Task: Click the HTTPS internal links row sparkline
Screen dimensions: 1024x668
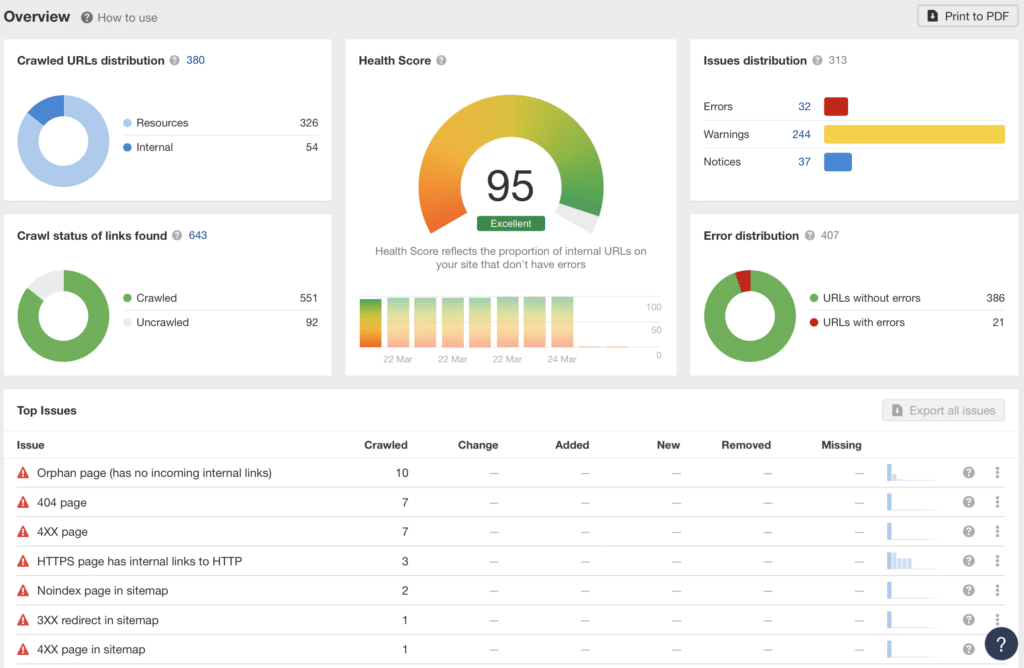Action: tap(912, 560)
